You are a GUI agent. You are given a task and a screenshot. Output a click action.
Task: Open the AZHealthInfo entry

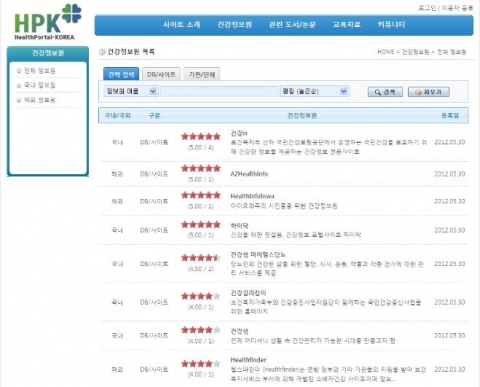click(x=249, y=174)
